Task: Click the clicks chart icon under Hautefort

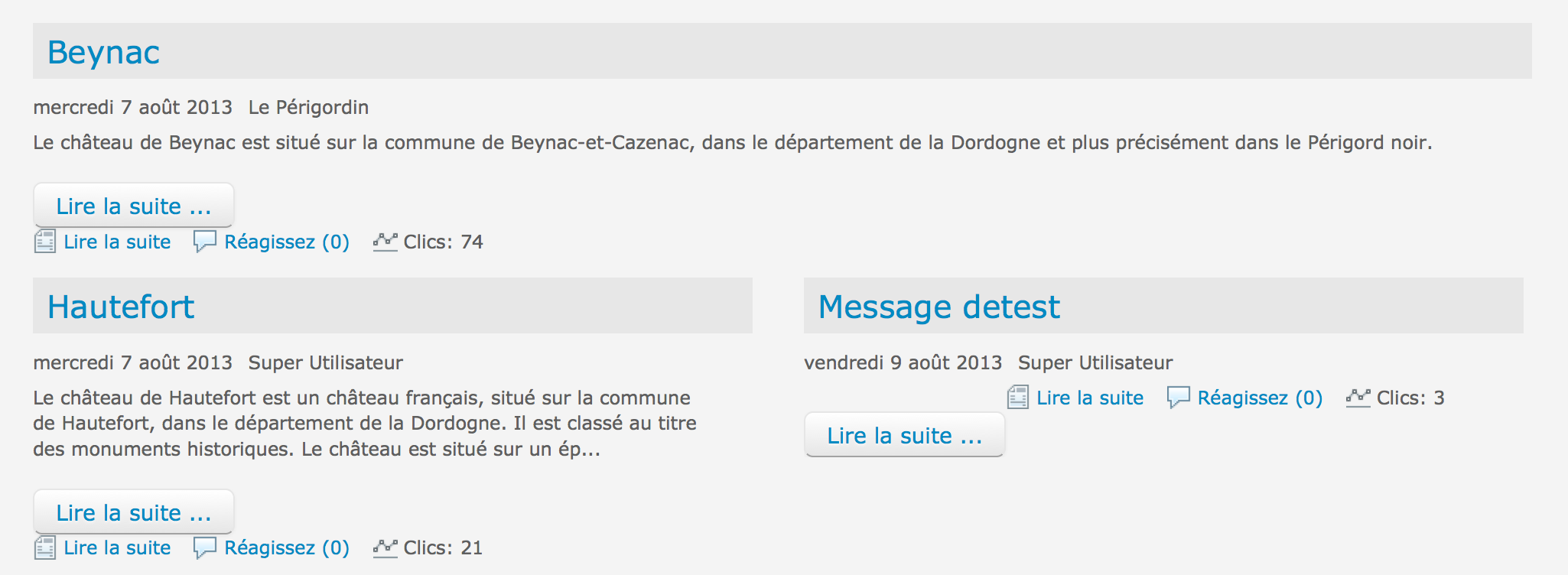Action: 385,548
